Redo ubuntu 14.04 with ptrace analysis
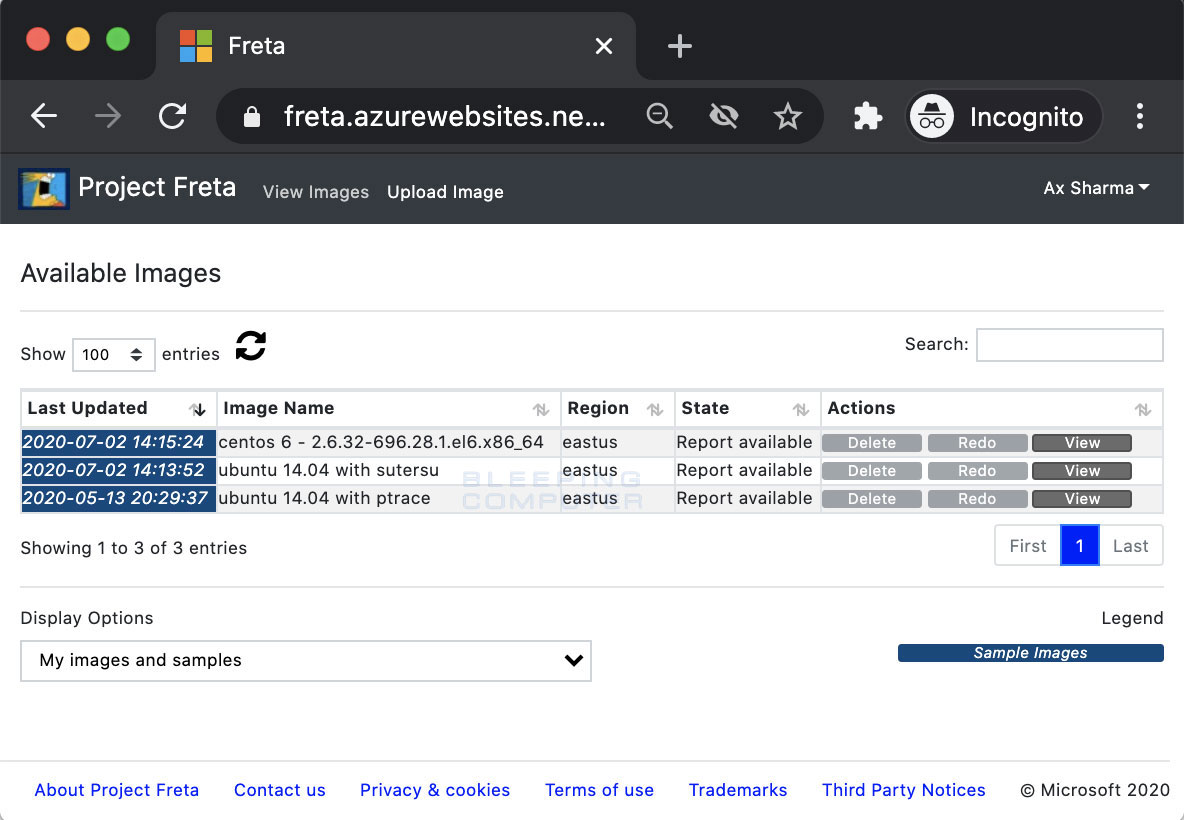This screenshot has height=820, width=1184. 977,499
